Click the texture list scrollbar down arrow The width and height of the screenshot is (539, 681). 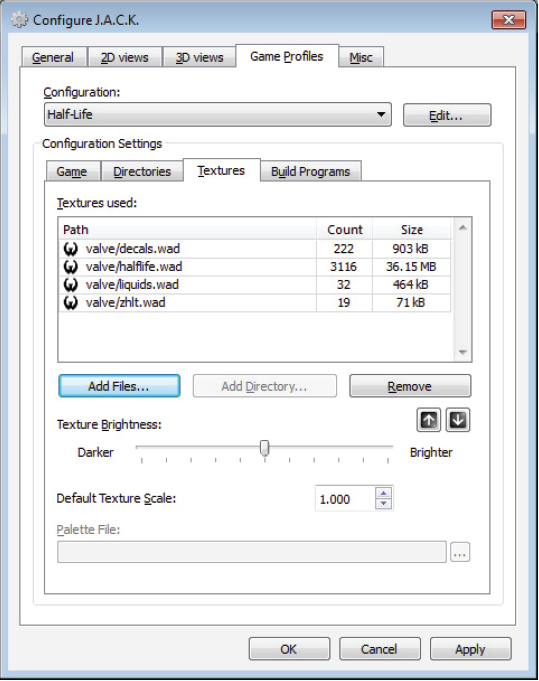click(x=463, y=352)
